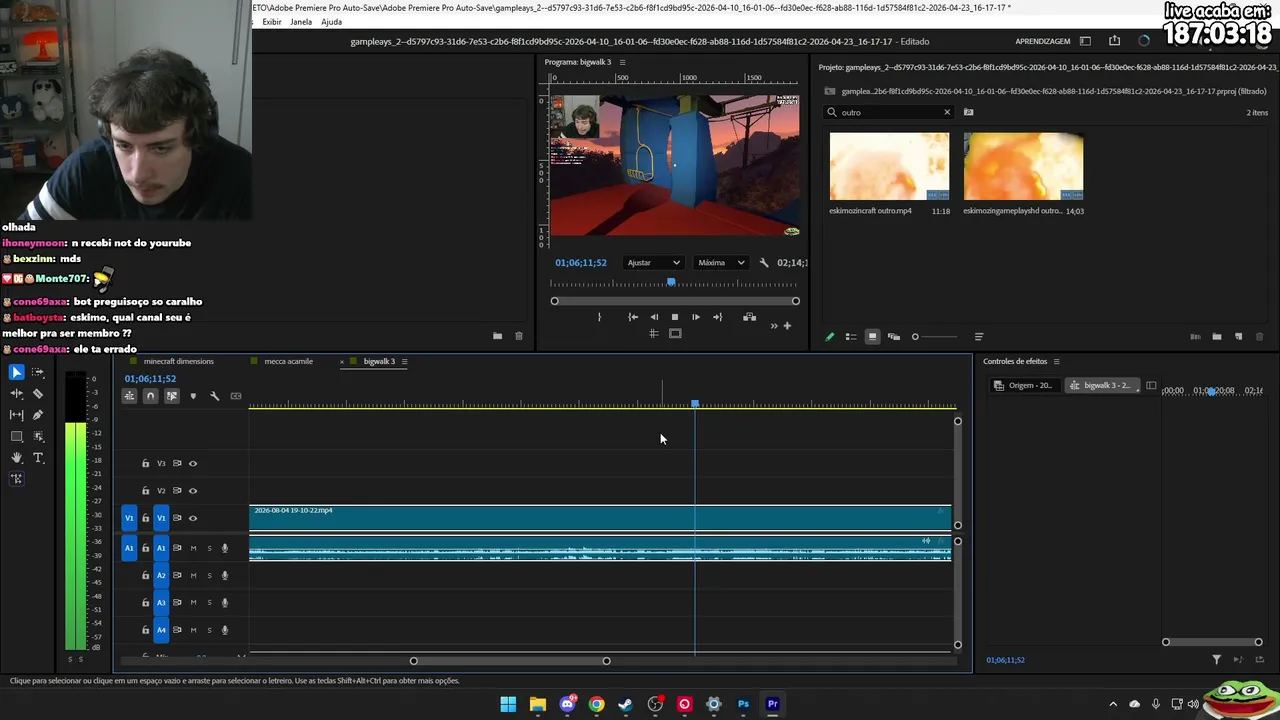The width and height of the screenshot is (1280, 720).
Task: Switch Project panel to freeform view
Action: click(894, 337)
